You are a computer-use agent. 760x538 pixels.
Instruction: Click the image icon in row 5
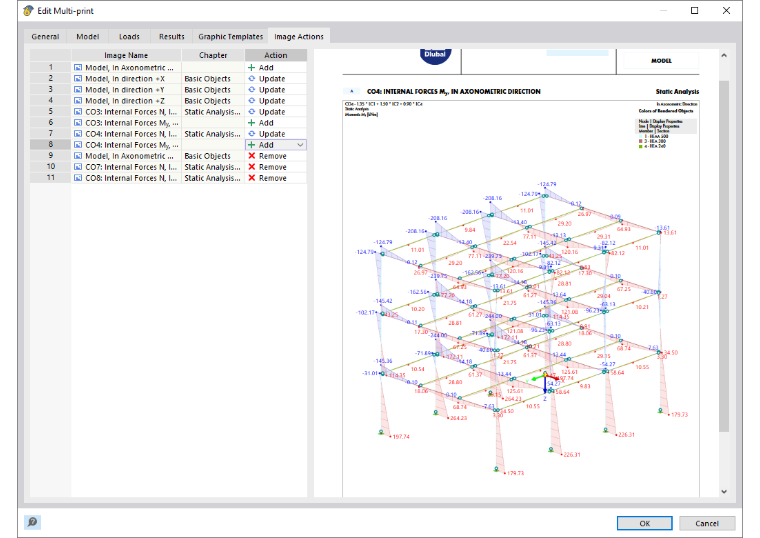point(78,112)
